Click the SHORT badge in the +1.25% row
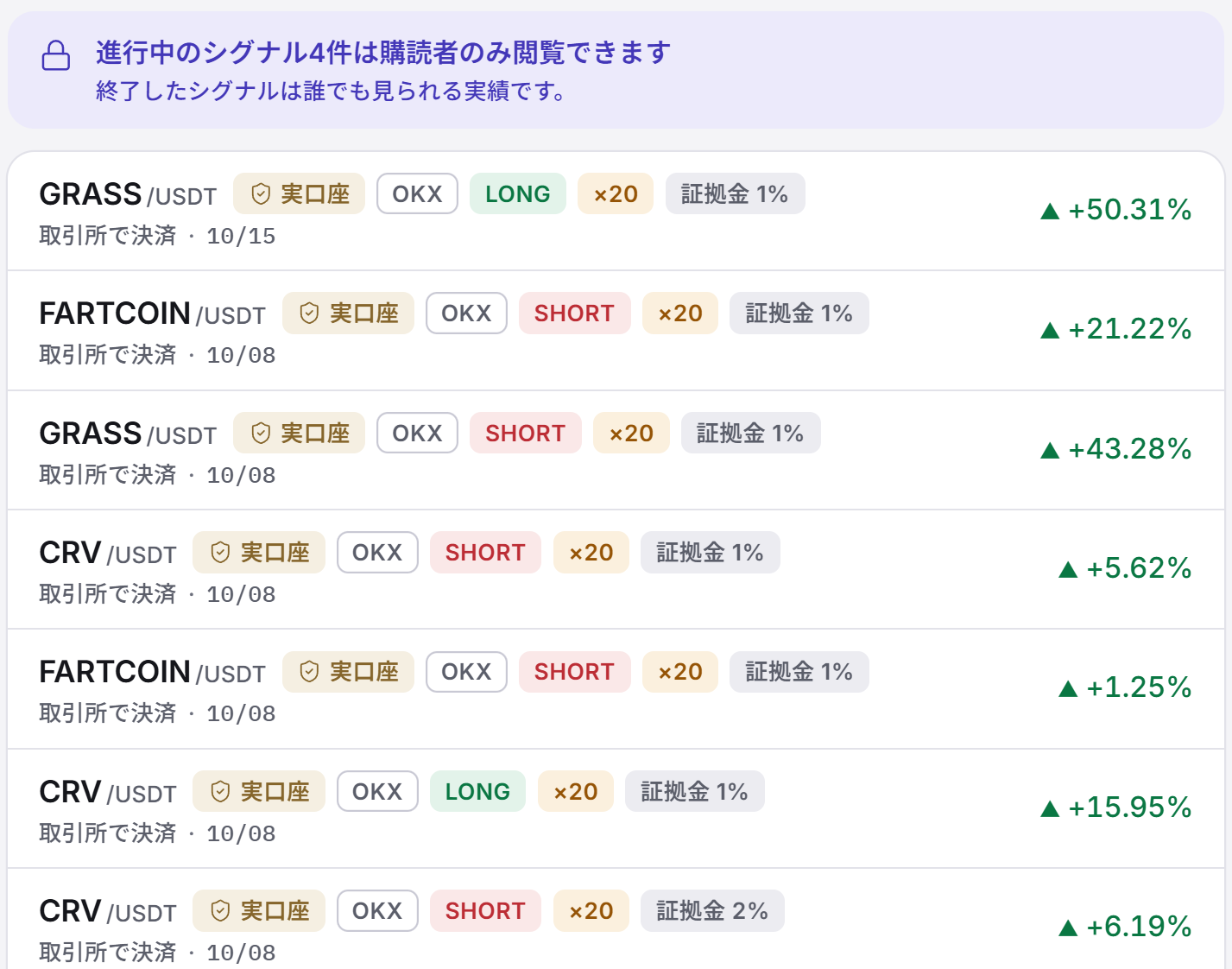The height and width of the screenshot is (969, 1232). coord(575,672)
